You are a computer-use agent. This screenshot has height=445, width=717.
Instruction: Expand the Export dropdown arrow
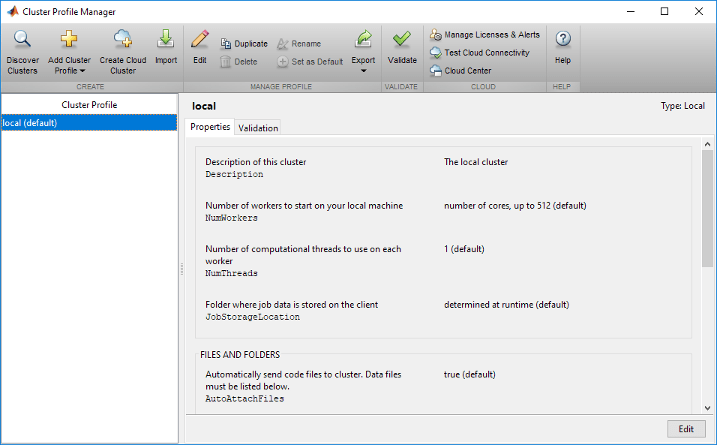364,71
